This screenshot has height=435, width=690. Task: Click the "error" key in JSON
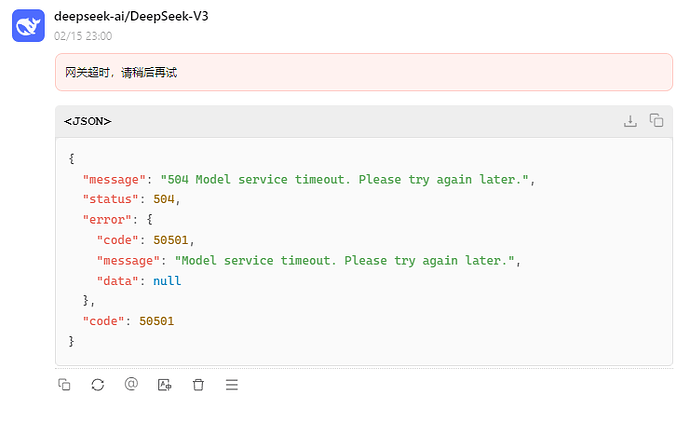[107, 219]
